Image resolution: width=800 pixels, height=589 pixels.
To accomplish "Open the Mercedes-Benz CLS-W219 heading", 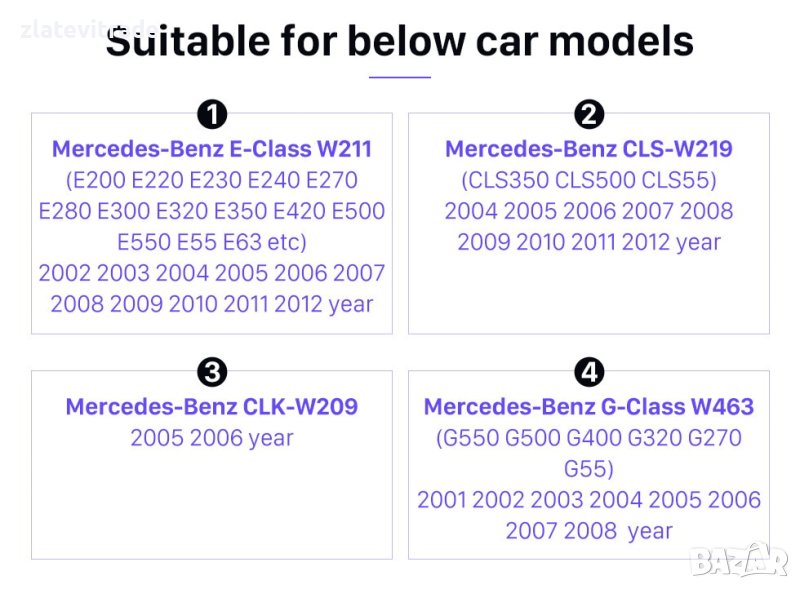I will point(589,149).
